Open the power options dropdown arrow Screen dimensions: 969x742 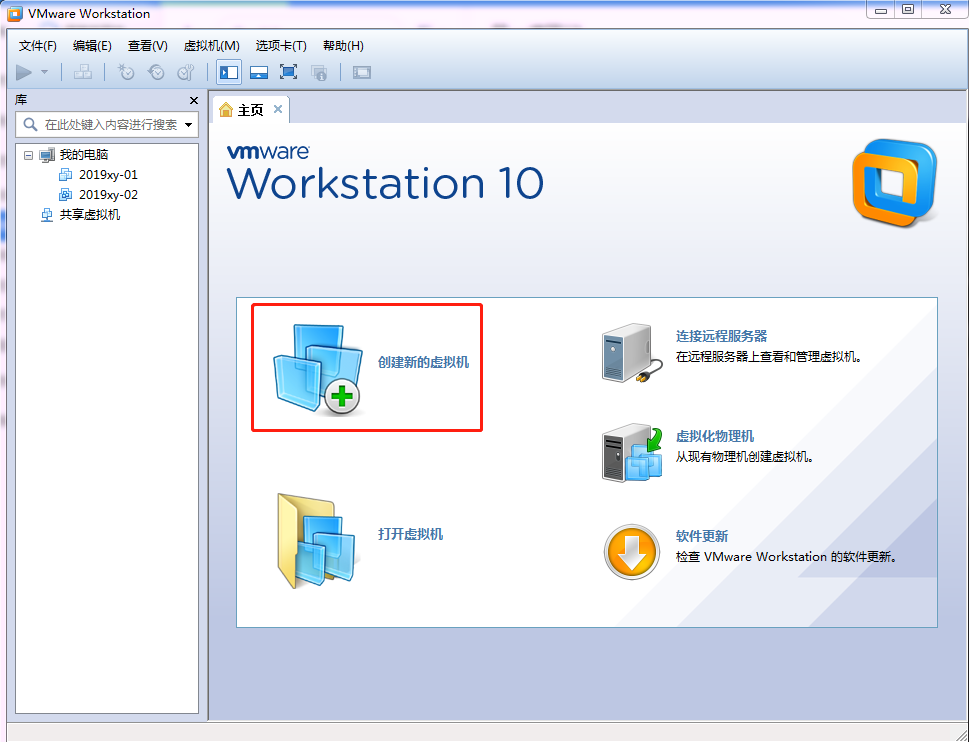tap(44, 72)
